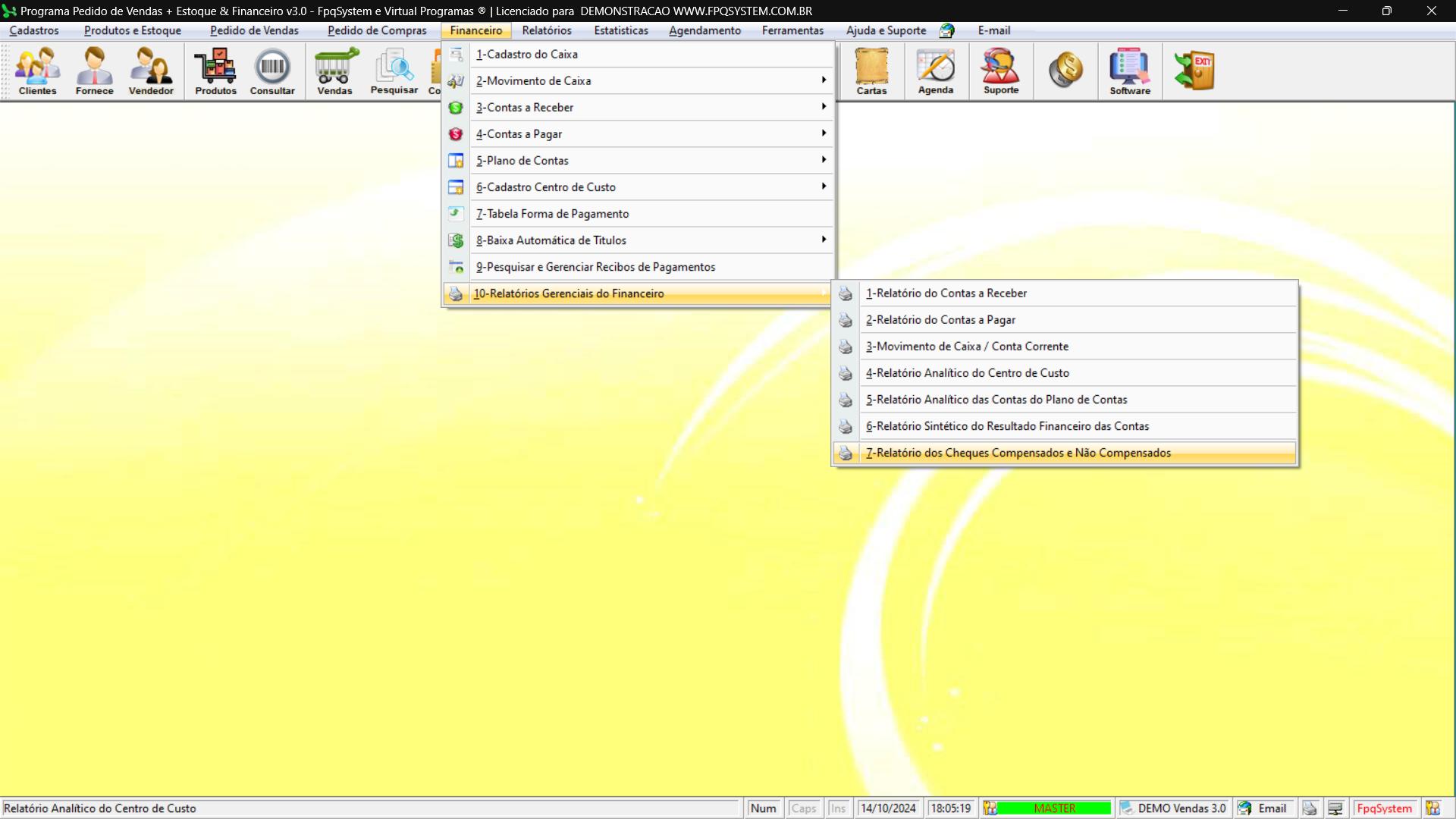
Task: Select 7-Relatório dos Cheques Compensados e Não Compensados
Action: [1065, 453]
